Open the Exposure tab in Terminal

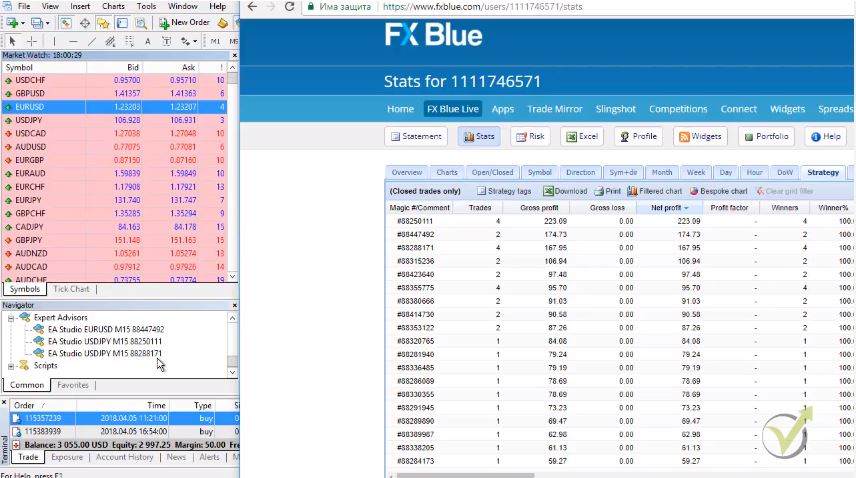(67, 457)
